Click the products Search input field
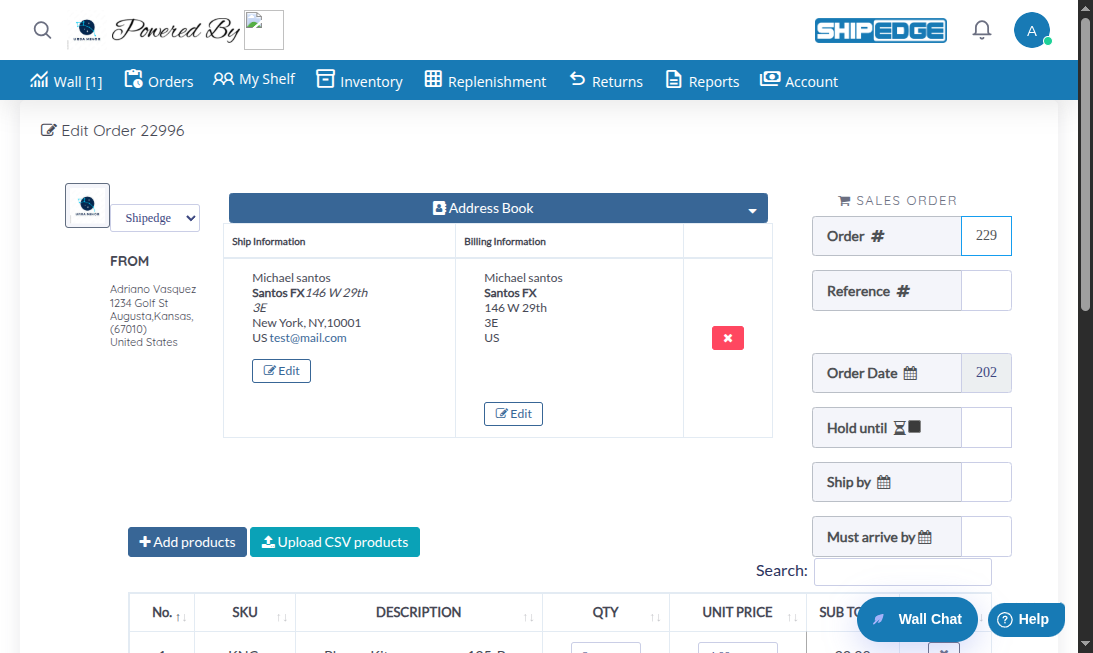 [902, 572]
